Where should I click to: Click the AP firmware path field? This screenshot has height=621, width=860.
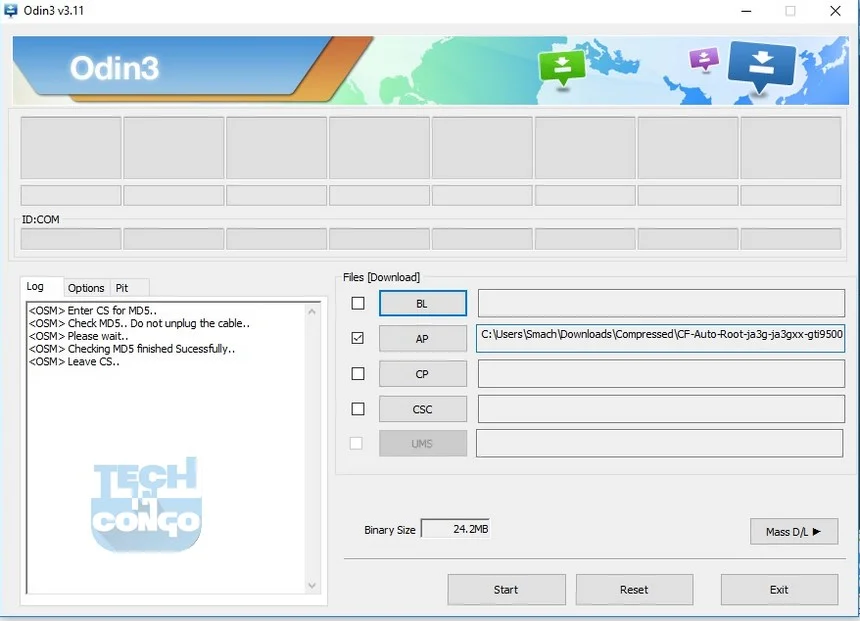(x=660, y=338)
